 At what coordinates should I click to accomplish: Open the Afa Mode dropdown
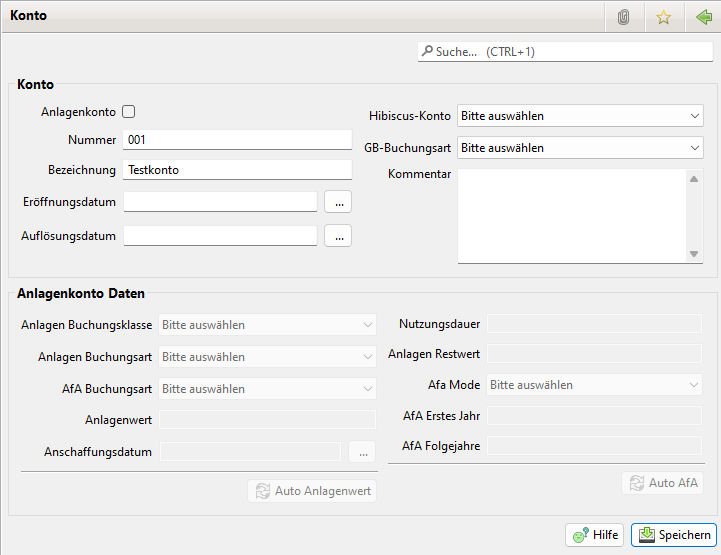[594, 385]
